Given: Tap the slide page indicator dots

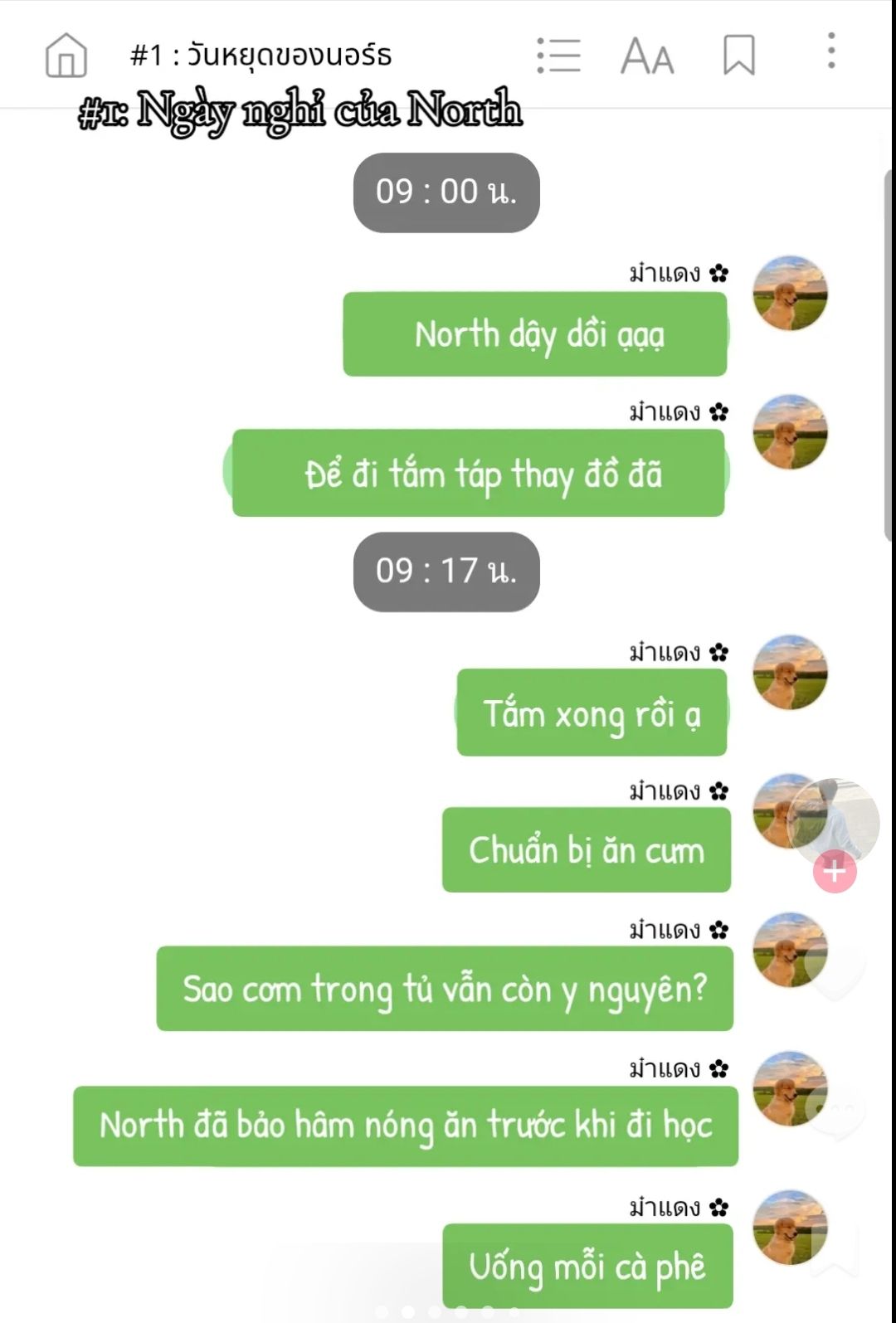Looking at the screenshot, I should click(x=448, y=1312).
